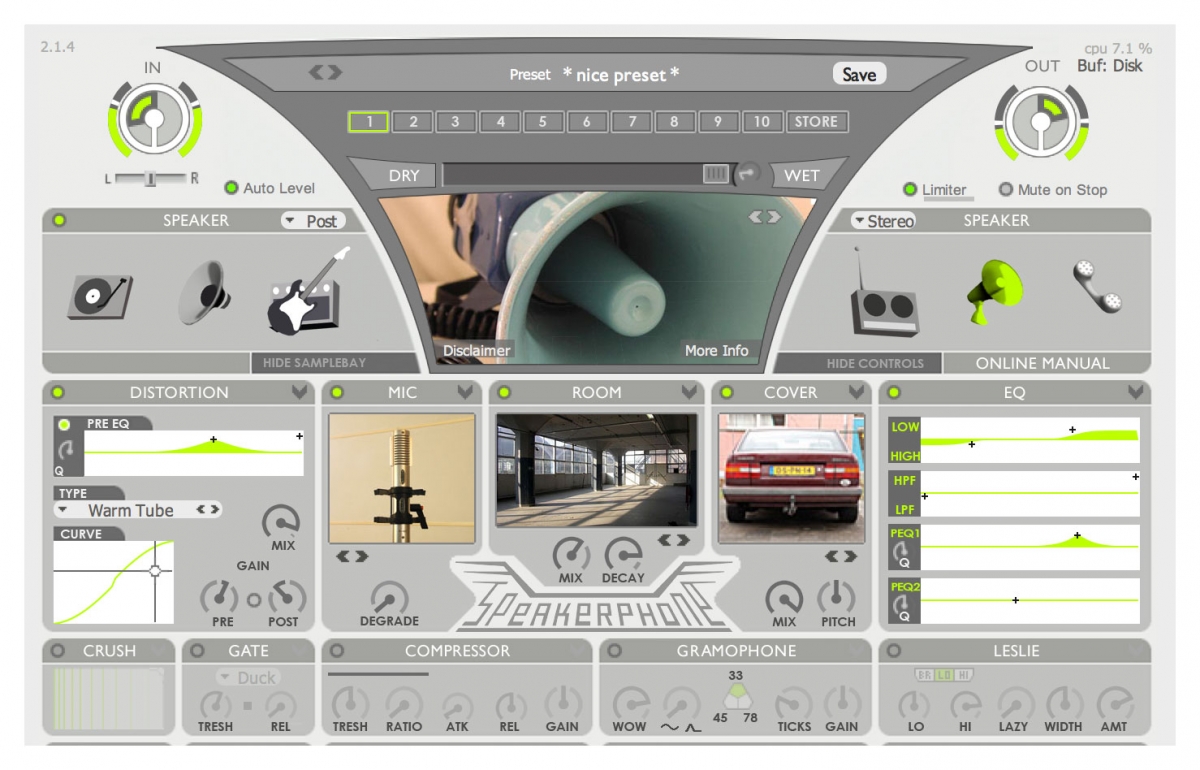Select preset slot 10
The width and height of the screenshot is (1200, 770).
762,122
